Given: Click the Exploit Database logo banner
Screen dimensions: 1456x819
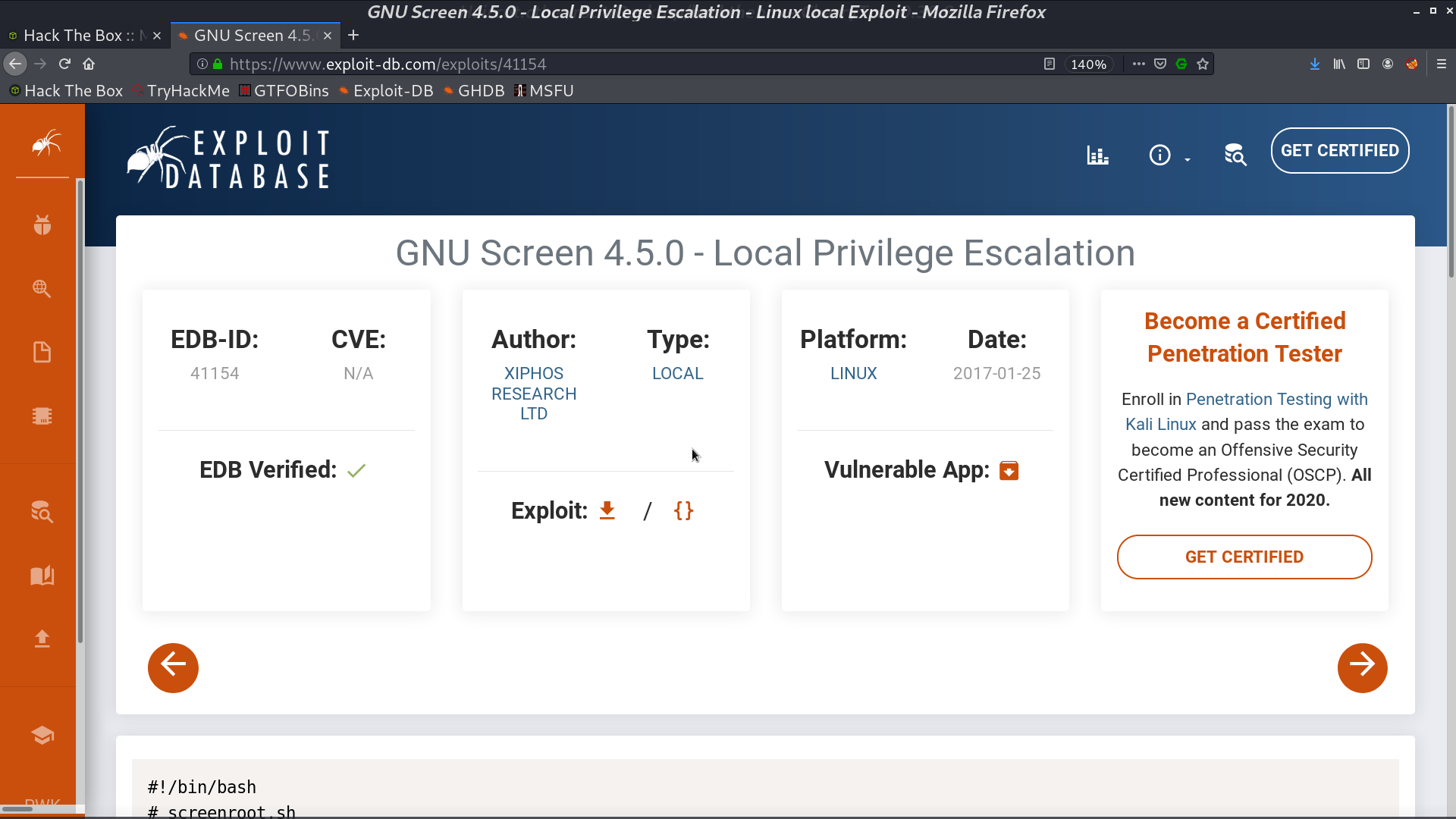Looking at the screenshot, I should (228, 158).
